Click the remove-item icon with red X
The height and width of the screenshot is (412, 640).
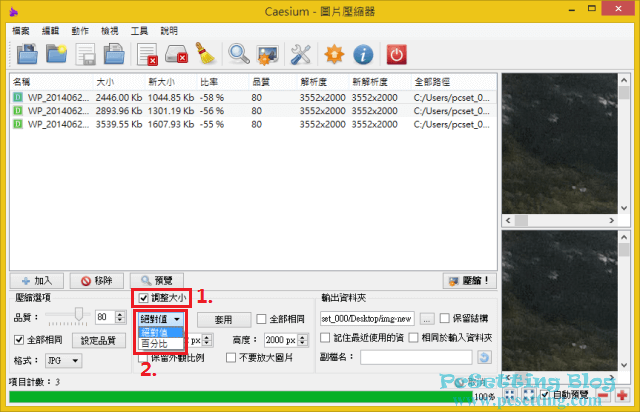(147, 54)
